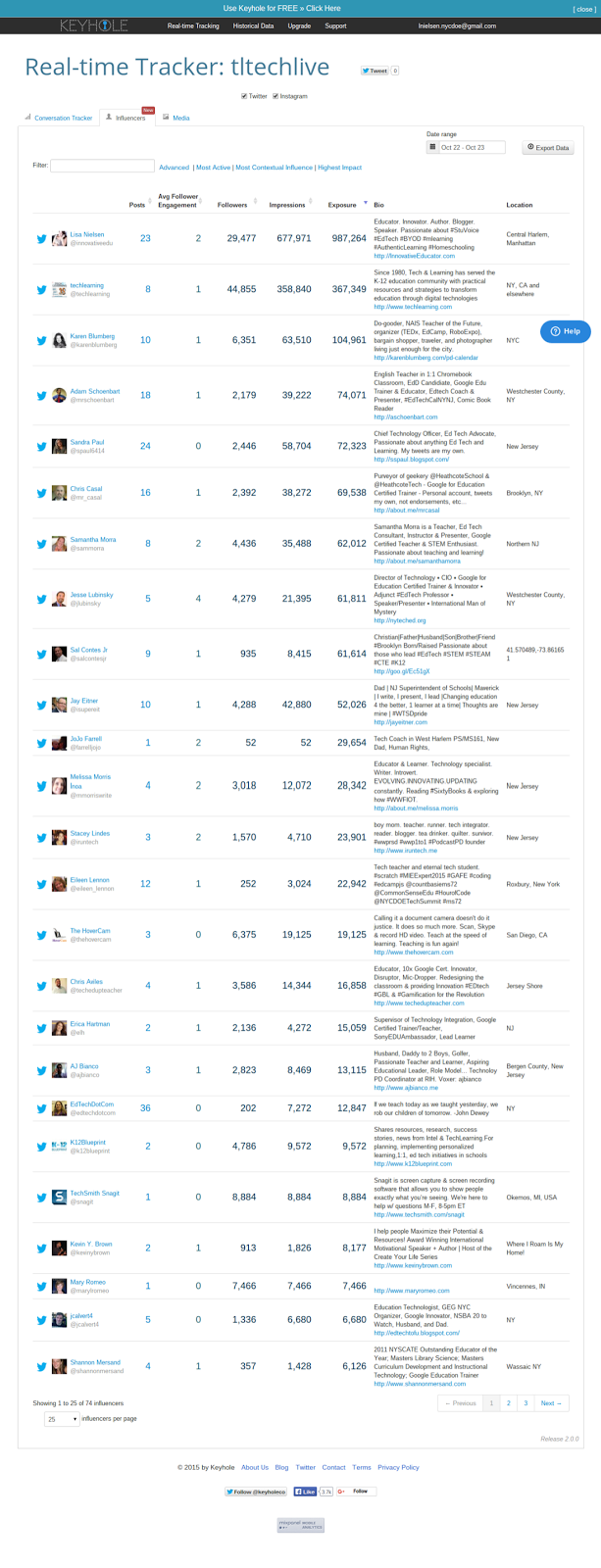Click the Keyhole logo in the header
The height and width of the screenshot is (1568, 601).
[92, 25]
